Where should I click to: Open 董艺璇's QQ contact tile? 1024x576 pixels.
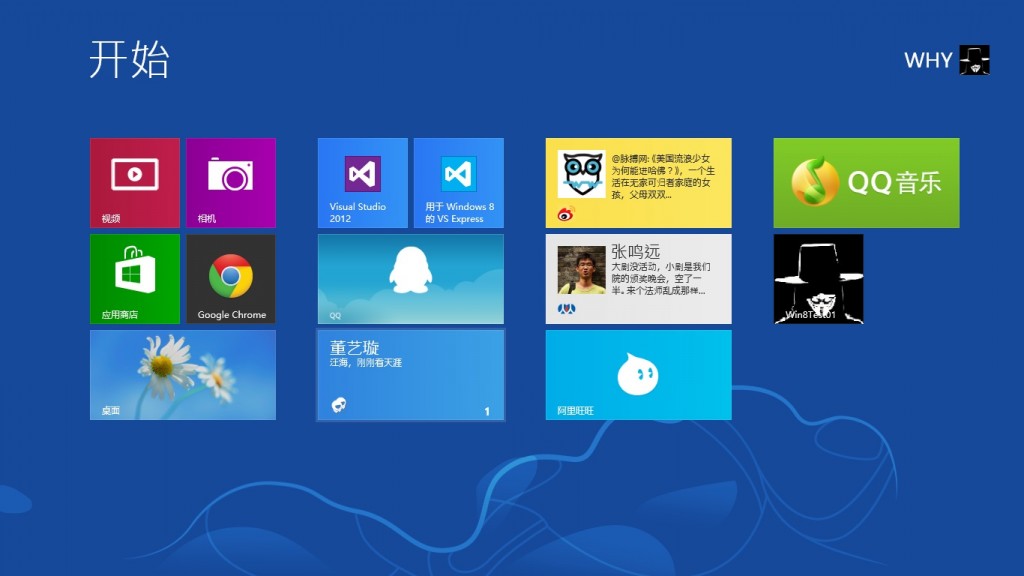[410, 375]
